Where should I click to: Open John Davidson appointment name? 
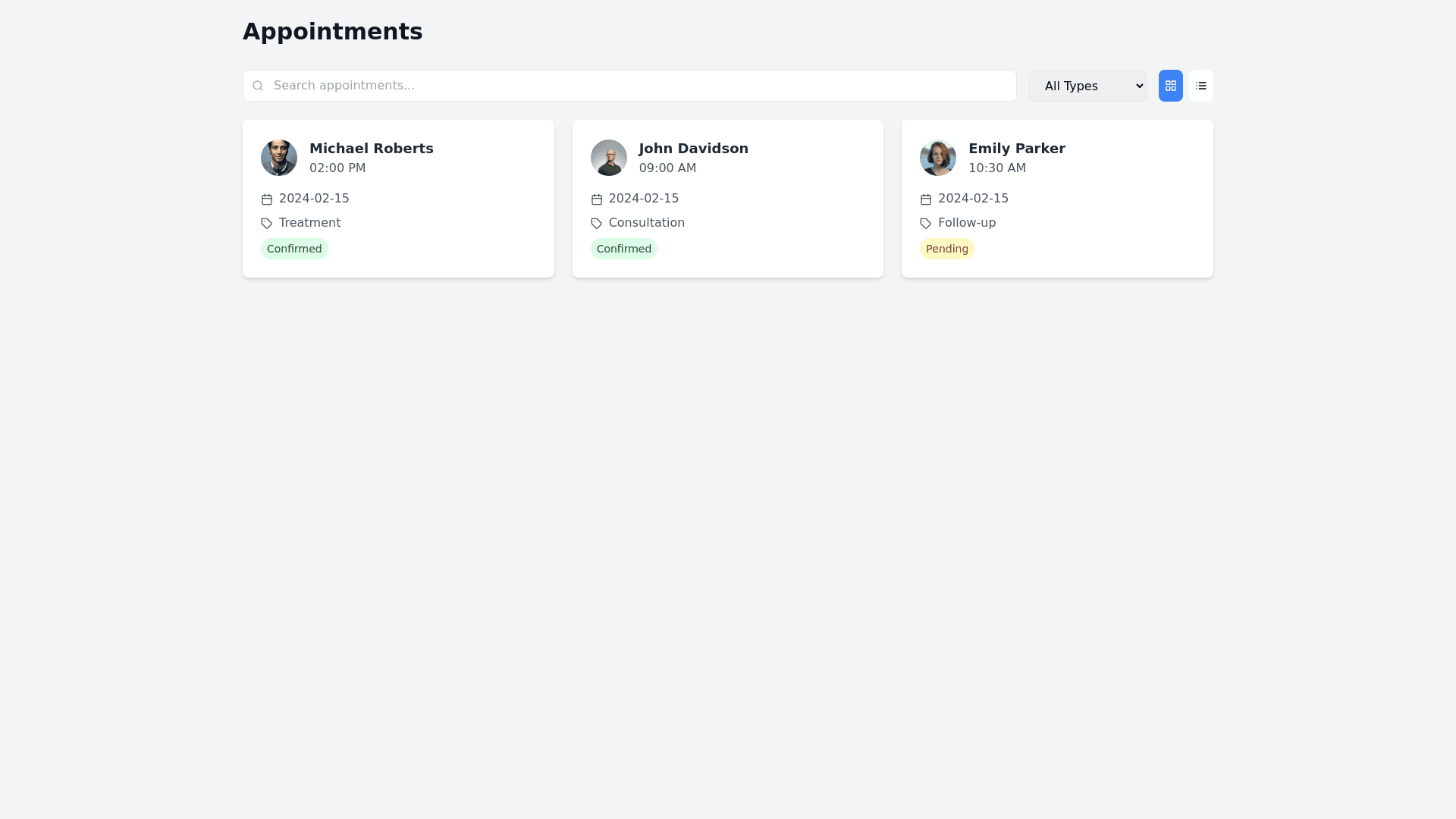click(693, 149)
